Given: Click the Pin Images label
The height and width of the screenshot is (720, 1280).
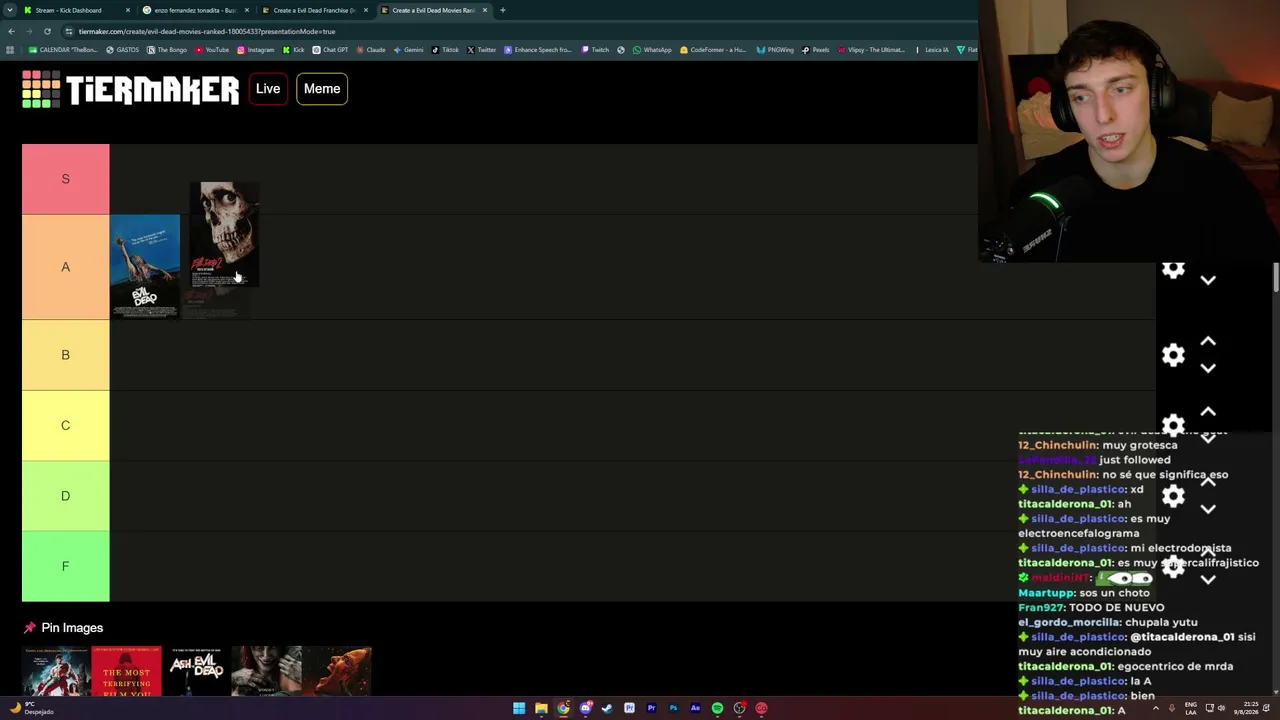Looking at the screenshot, I should point(72,628).
